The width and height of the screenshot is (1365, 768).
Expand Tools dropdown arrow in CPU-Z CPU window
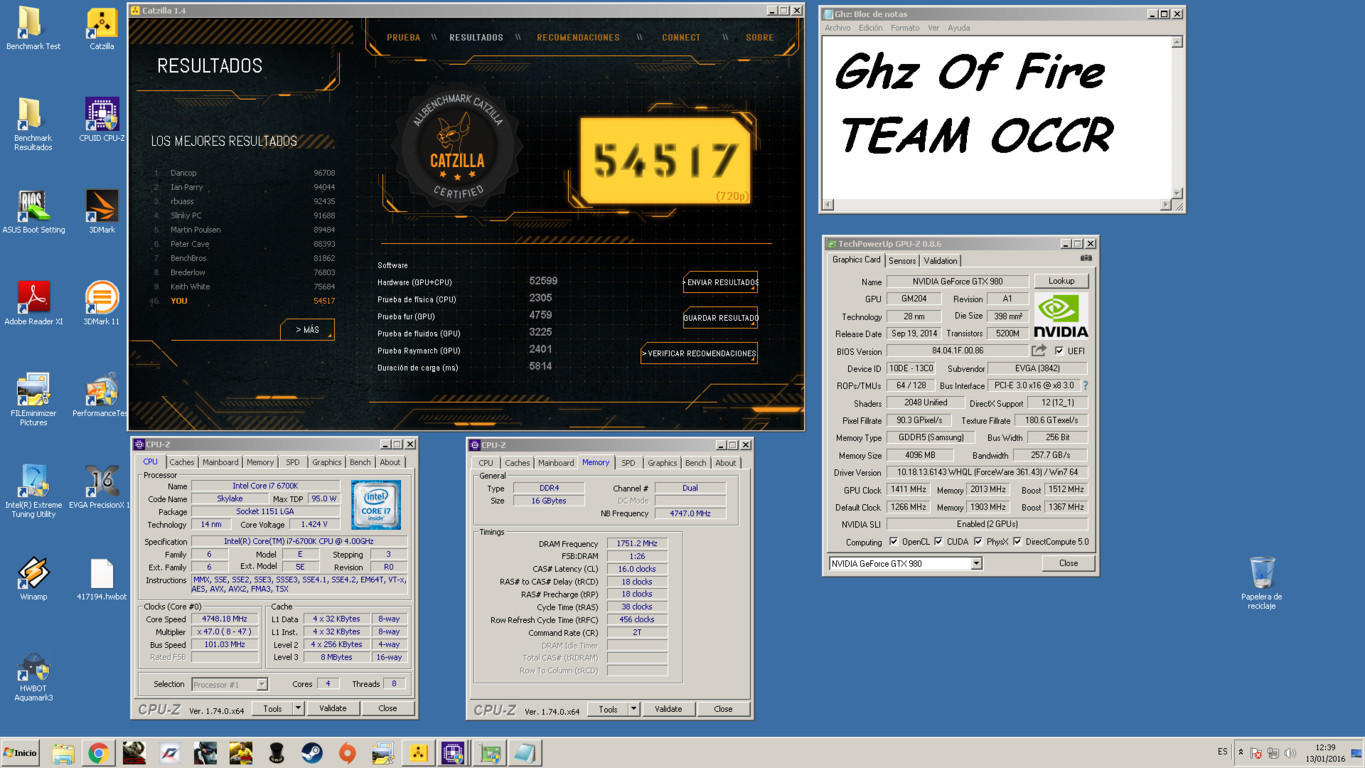coord(297,708)
